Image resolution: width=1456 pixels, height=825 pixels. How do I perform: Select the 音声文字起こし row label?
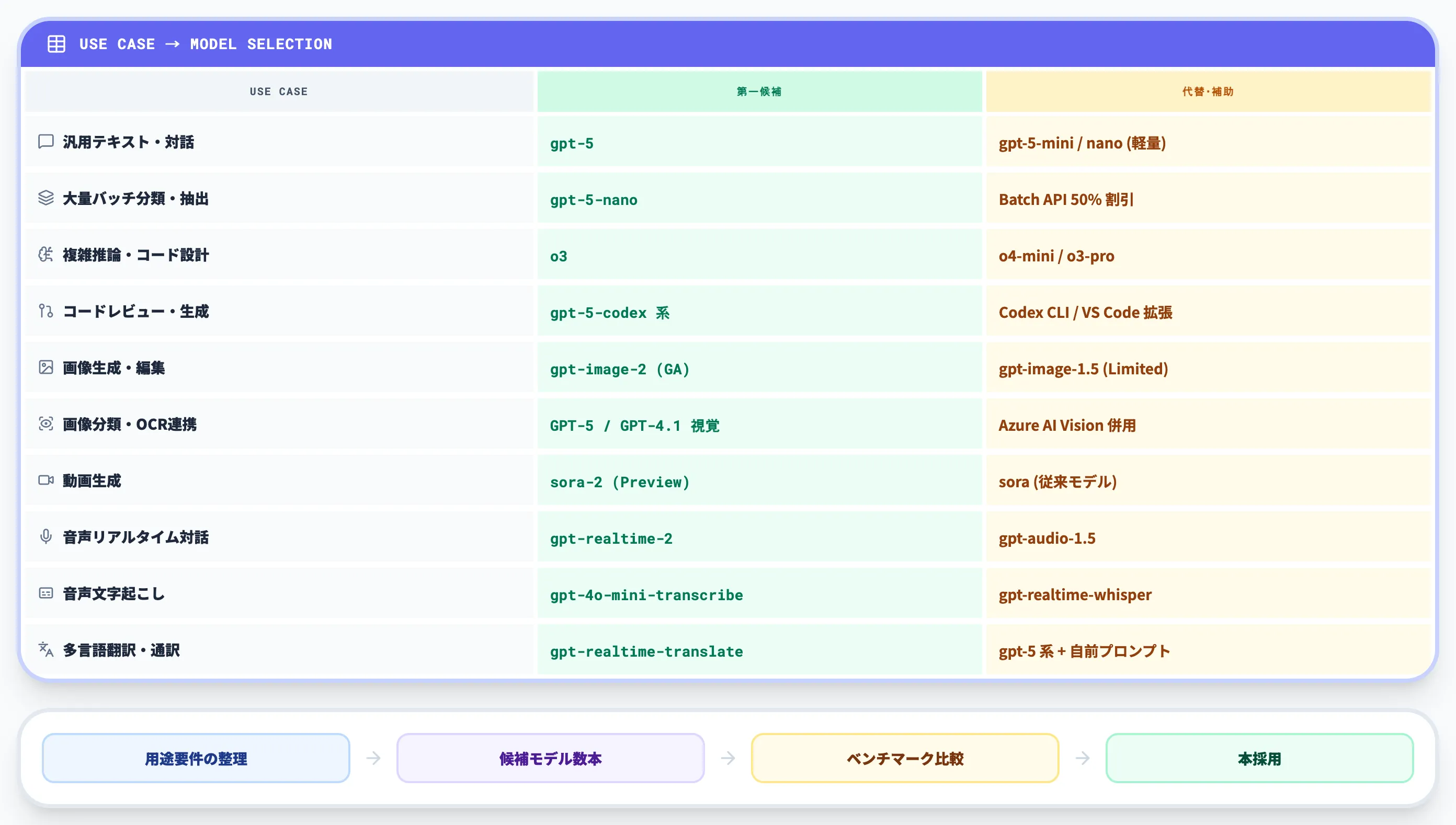(x=114, y=594)
